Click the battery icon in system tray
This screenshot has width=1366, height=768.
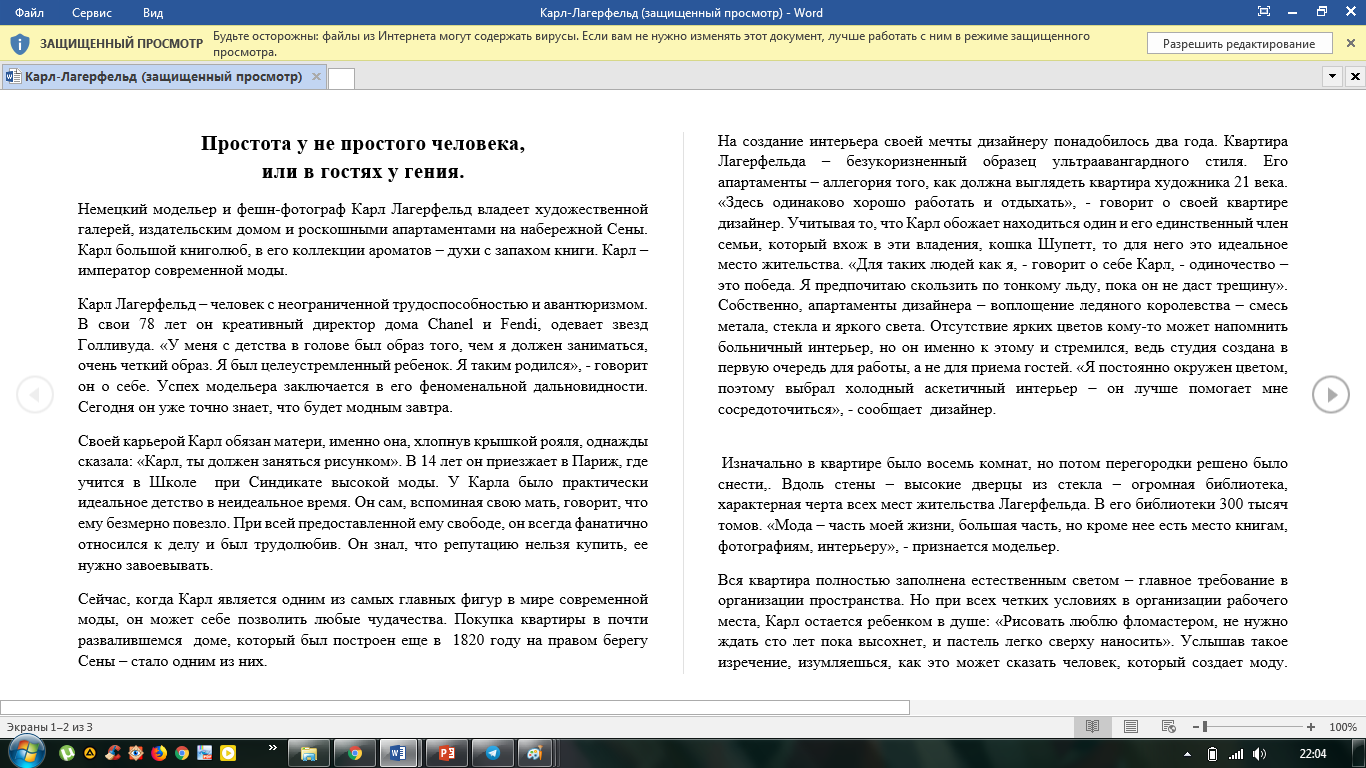pyautogui.click(x=1212, y=754)
